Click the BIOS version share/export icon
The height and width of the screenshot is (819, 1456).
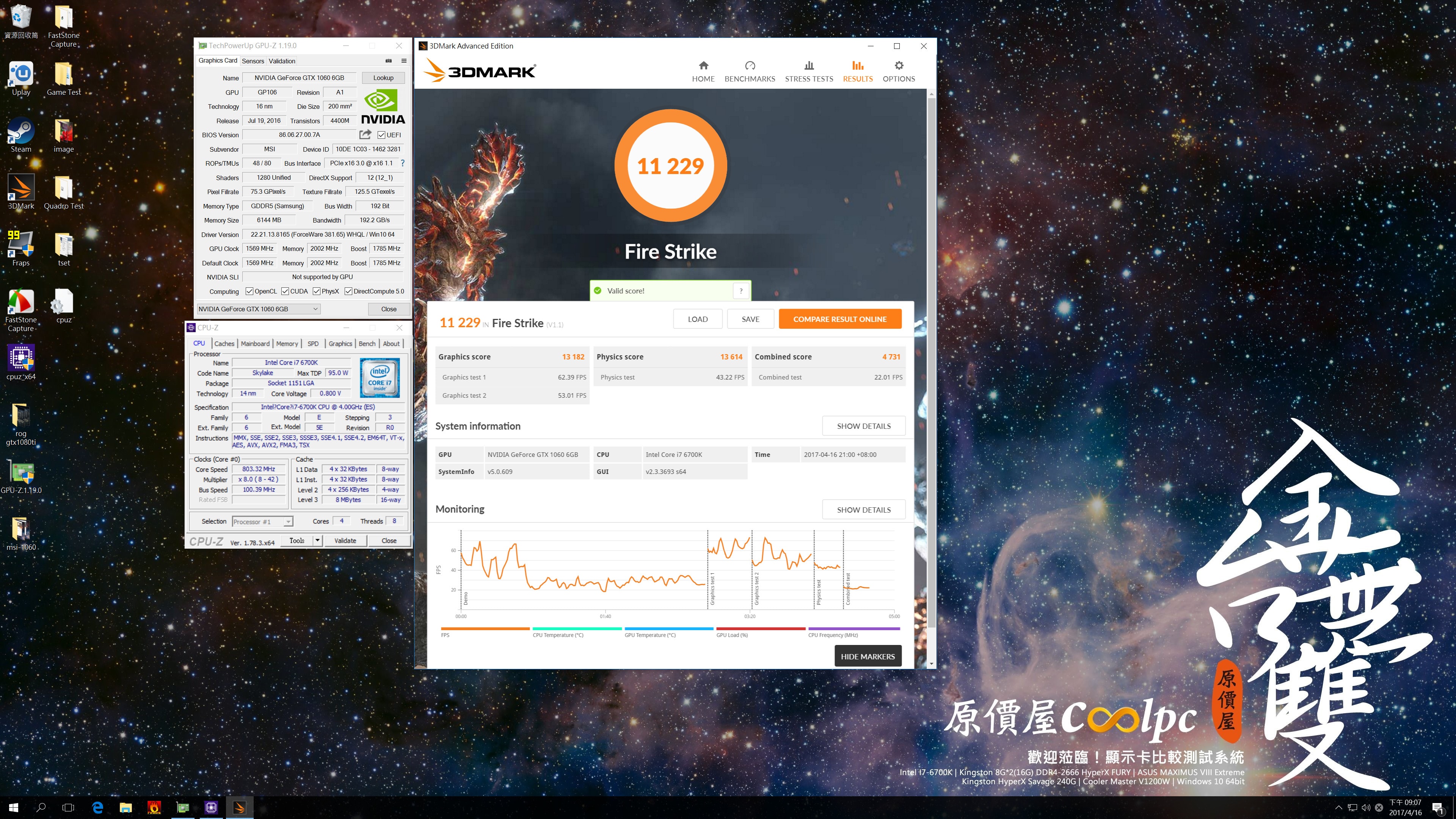pos(365,135)
